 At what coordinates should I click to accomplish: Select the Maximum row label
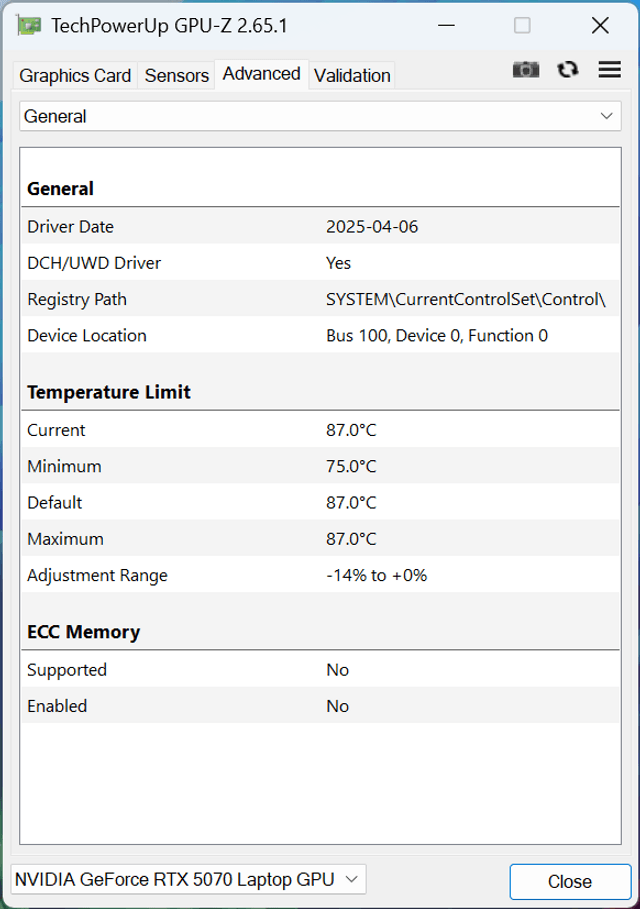[x=65, y=539]
